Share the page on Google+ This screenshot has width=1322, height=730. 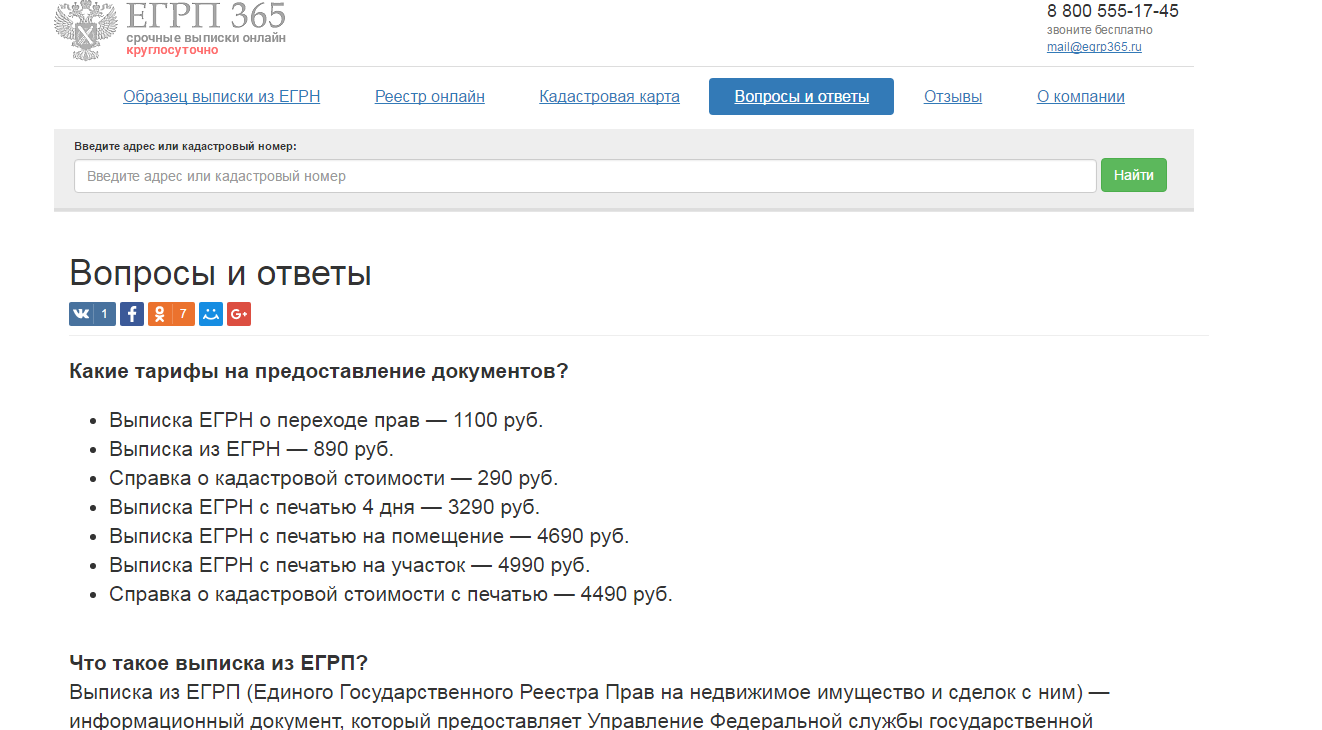click(x=239, y=314)
